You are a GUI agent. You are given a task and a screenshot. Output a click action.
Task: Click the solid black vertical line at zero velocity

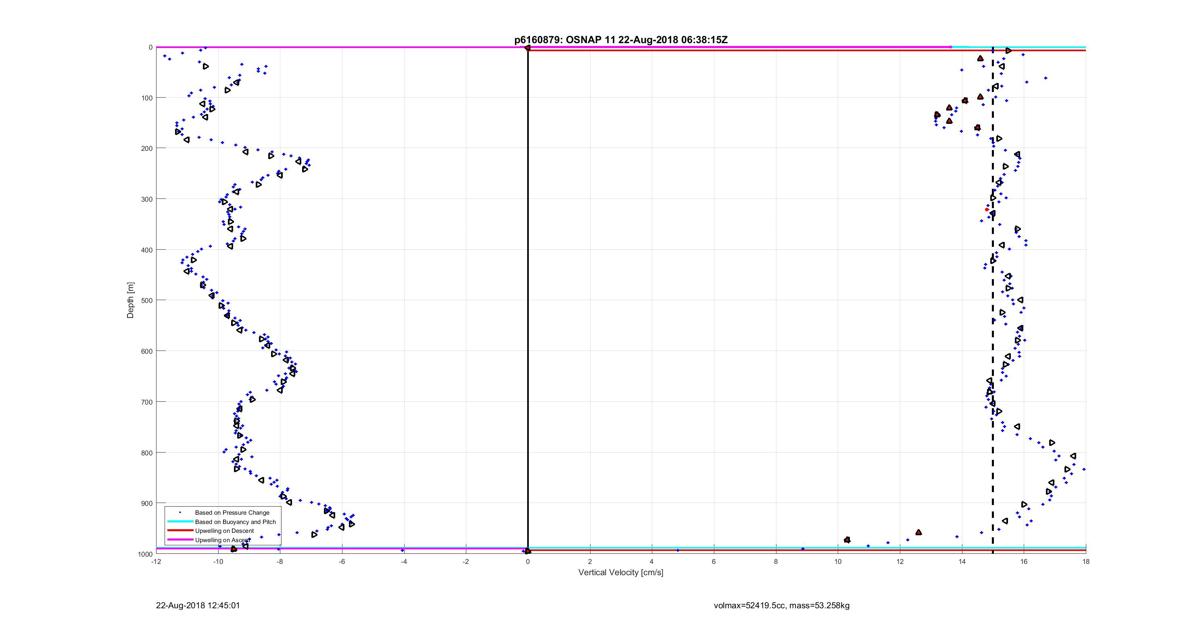[528, 300]
